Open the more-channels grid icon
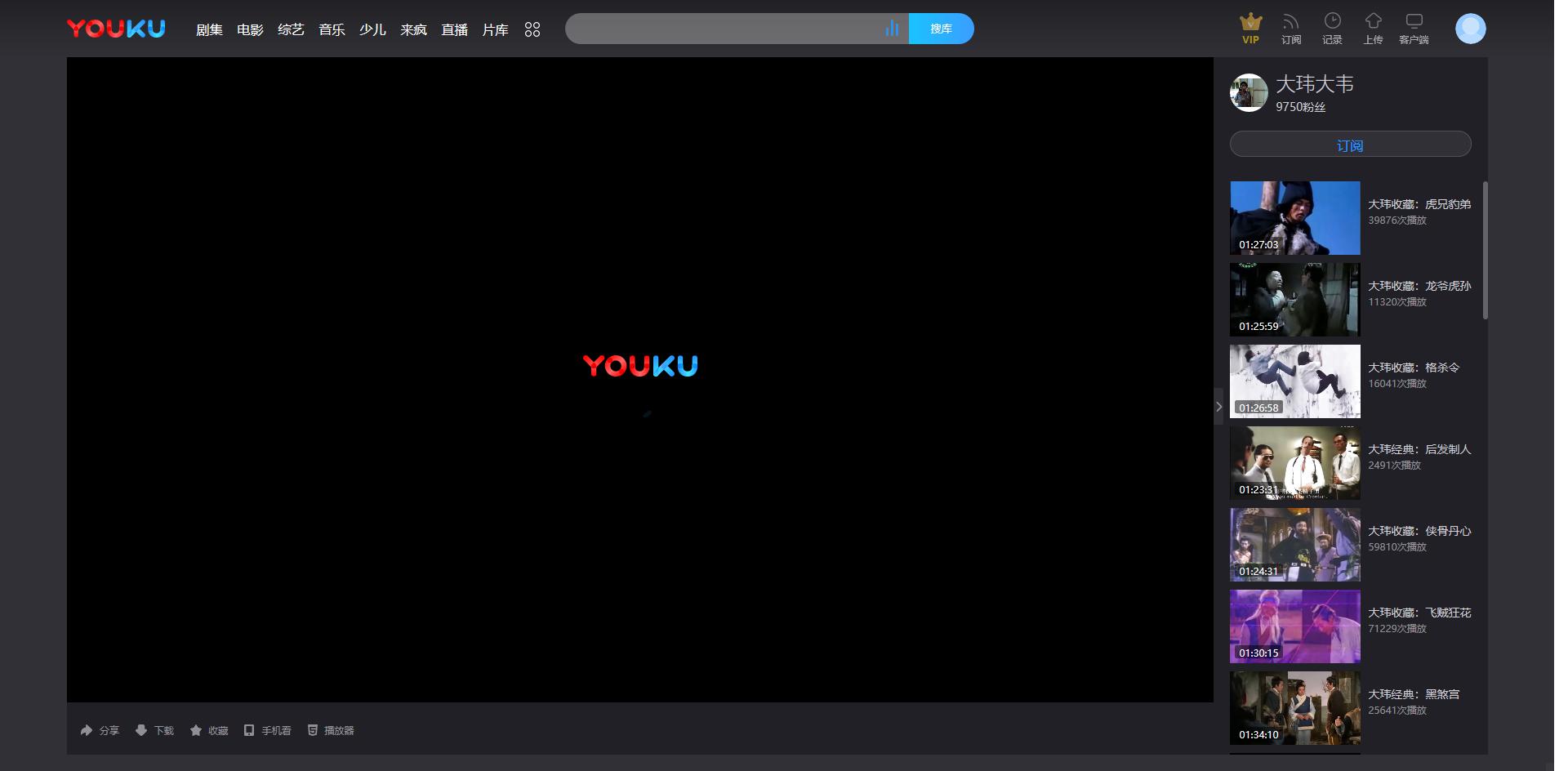1568x771 pixels. click(x=532, y=29)
